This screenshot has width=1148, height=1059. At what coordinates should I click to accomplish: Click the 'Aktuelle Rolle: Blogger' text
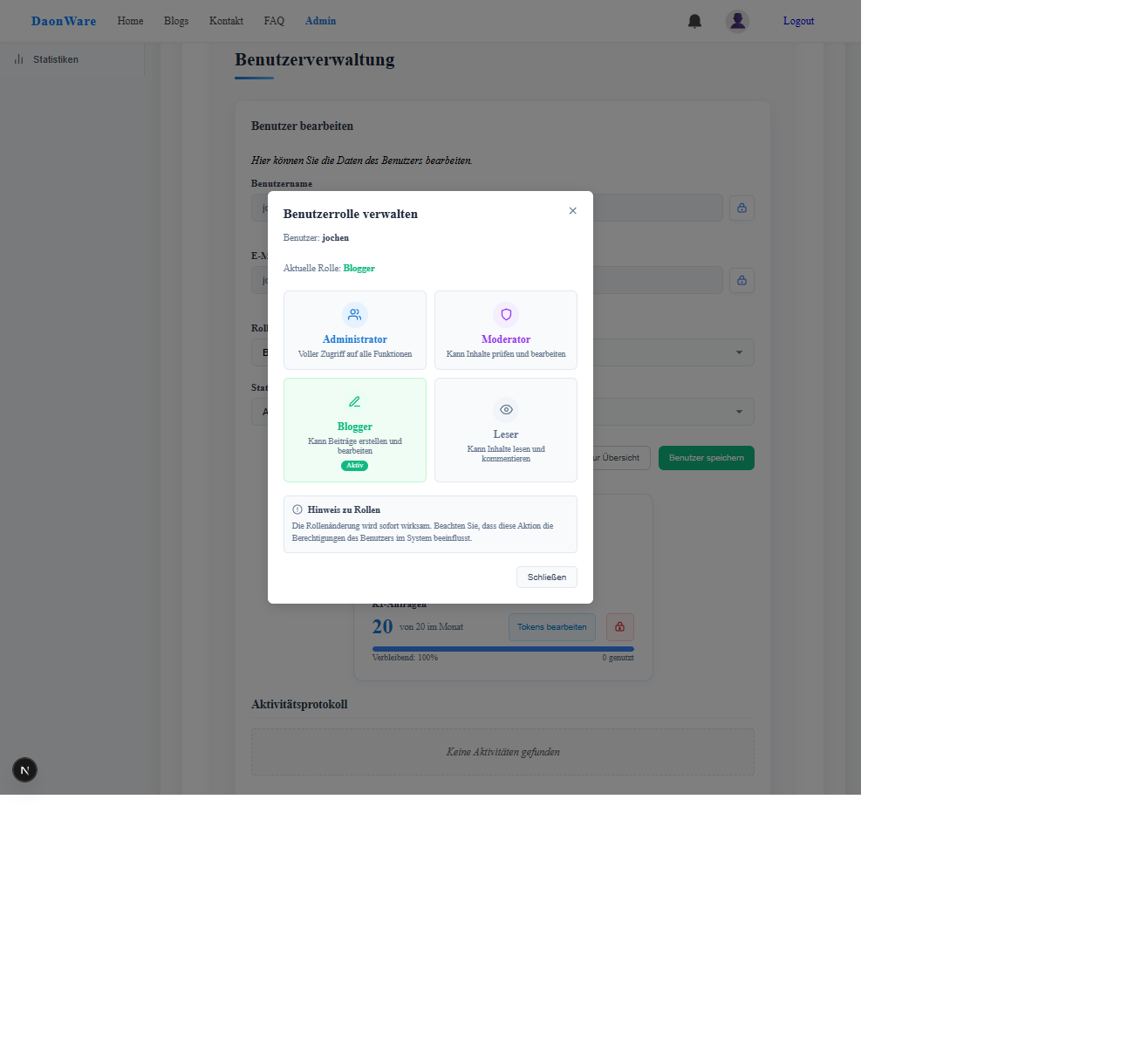pyautogui.click(x=329, y=269)
